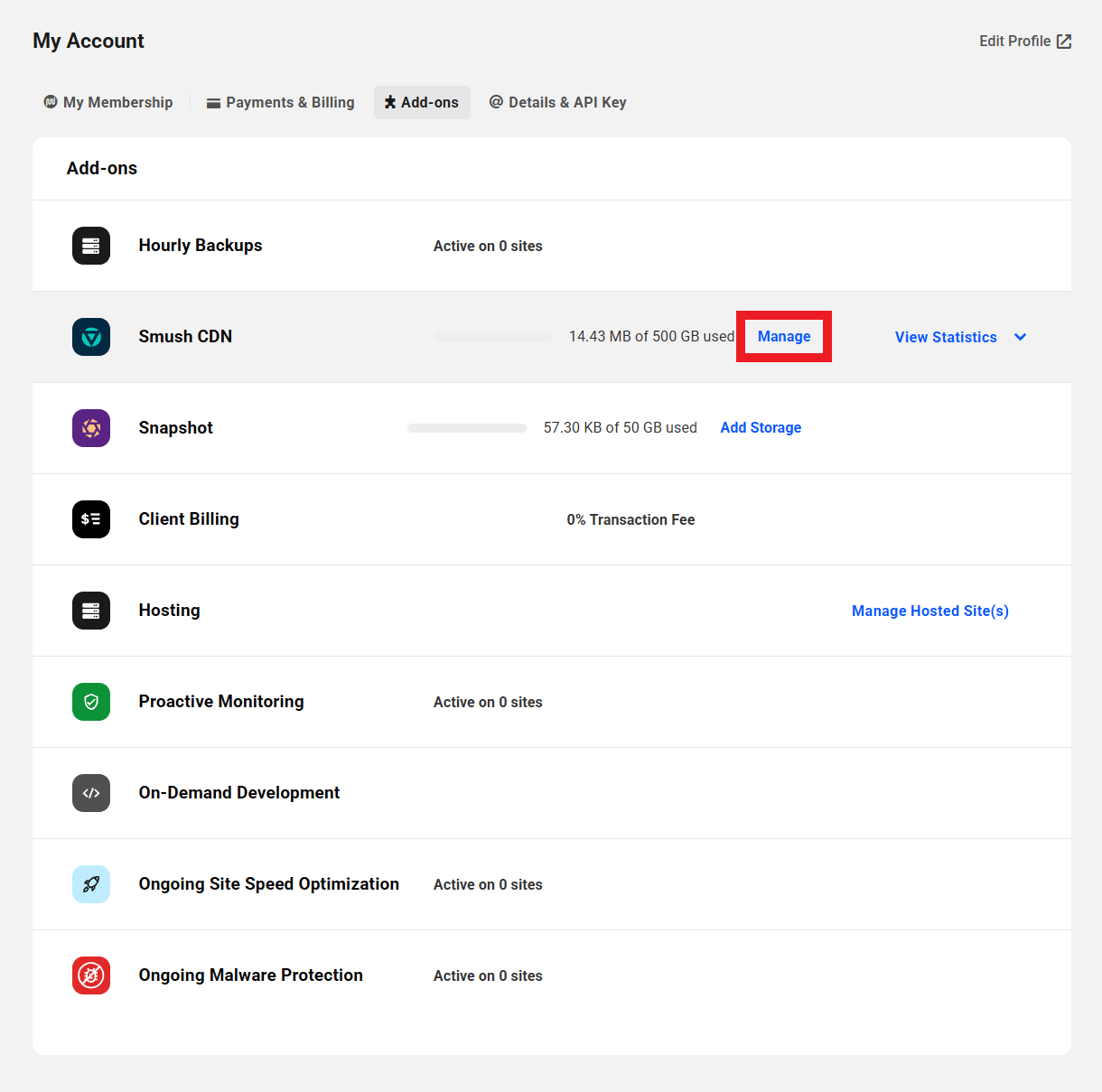Image resolution: width=1102 pixels, height=1092 pixels.
Task: Click the Hosting add-on title
Action: [169, 611]
